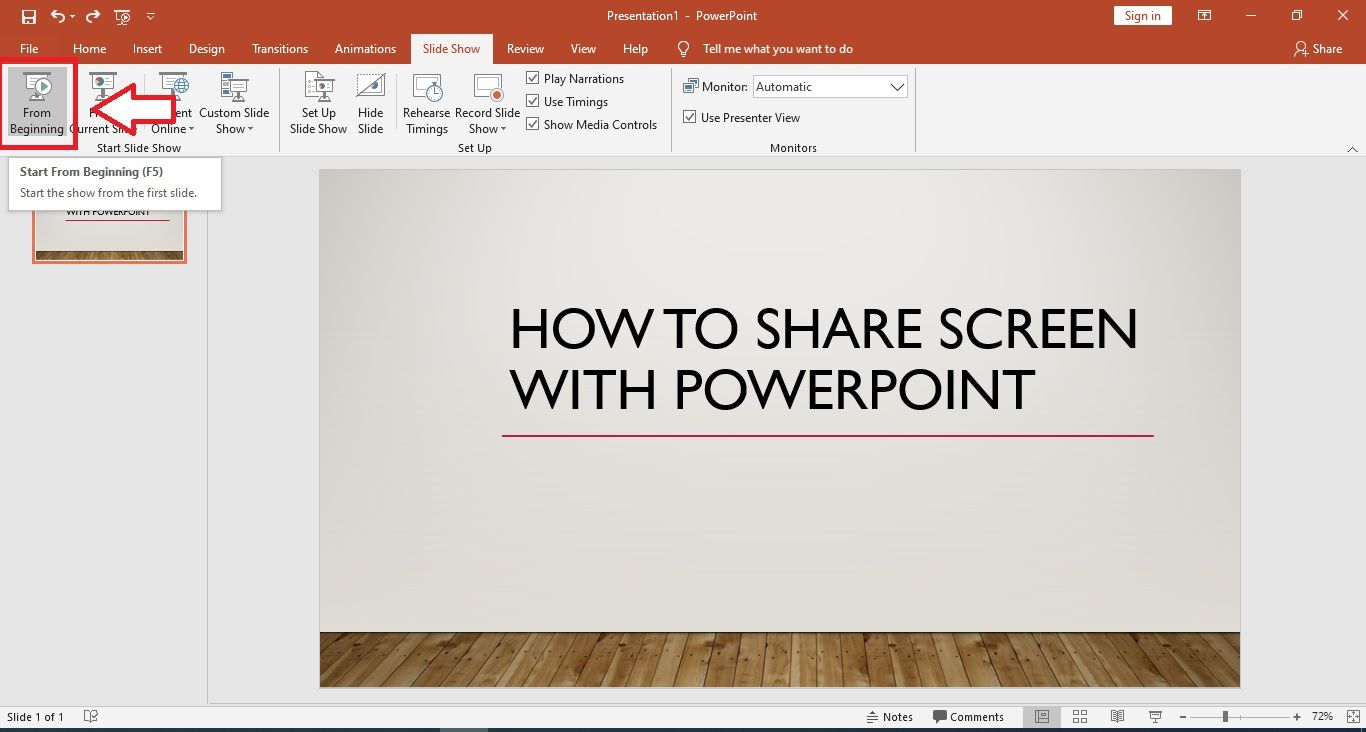Viewport: 1366px width, 732px height.
Task: Click Record Slide Show icon
Action: 488,88
